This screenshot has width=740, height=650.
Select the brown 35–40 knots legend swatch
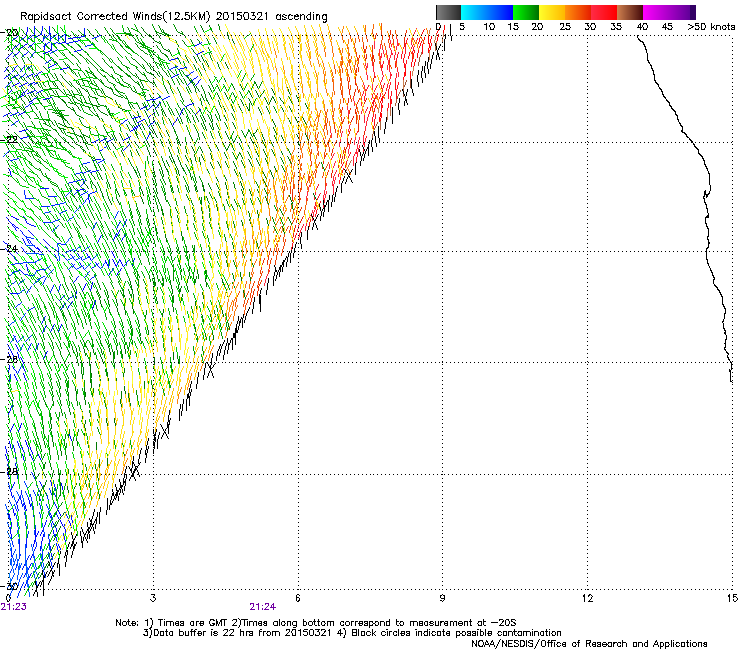630,12
